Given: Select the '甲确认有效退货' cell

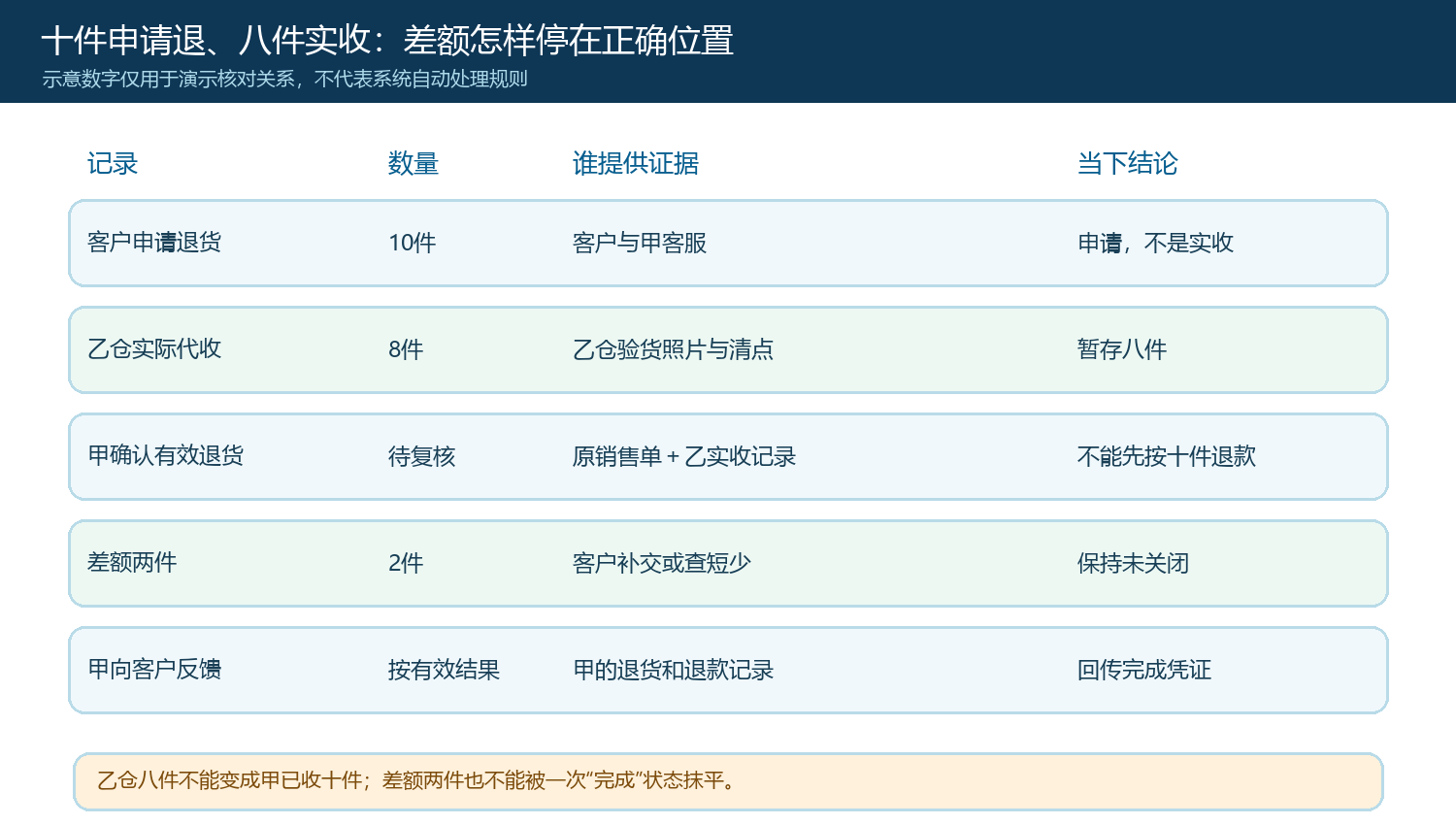Looking at the screenshot, I should click(166, 456).
